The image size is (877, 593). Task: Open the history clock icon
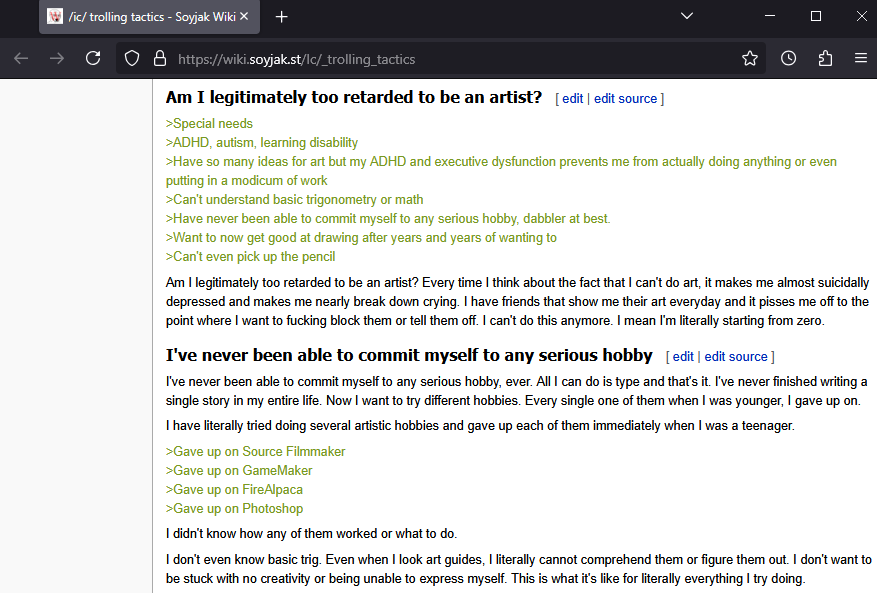(x=788, y=58)
